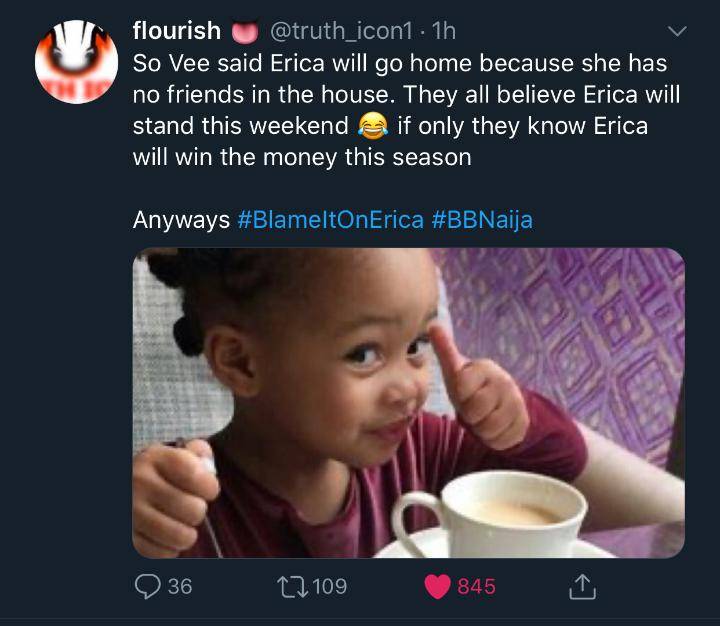Open the flourish display name profile
The image size is (720, 626).
point(176,31)
